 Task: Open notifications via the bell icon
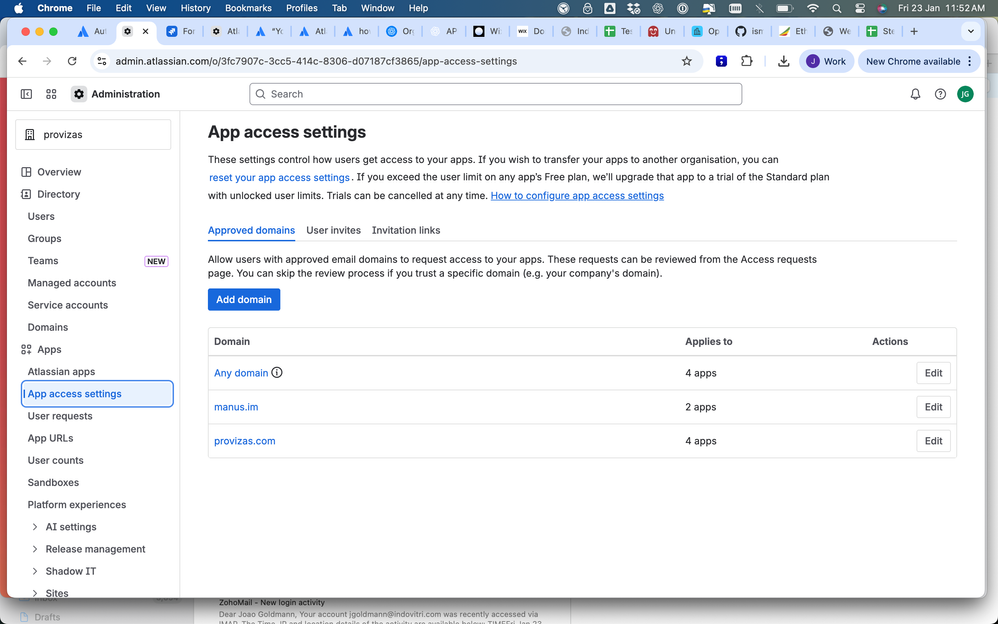point(914,93)
